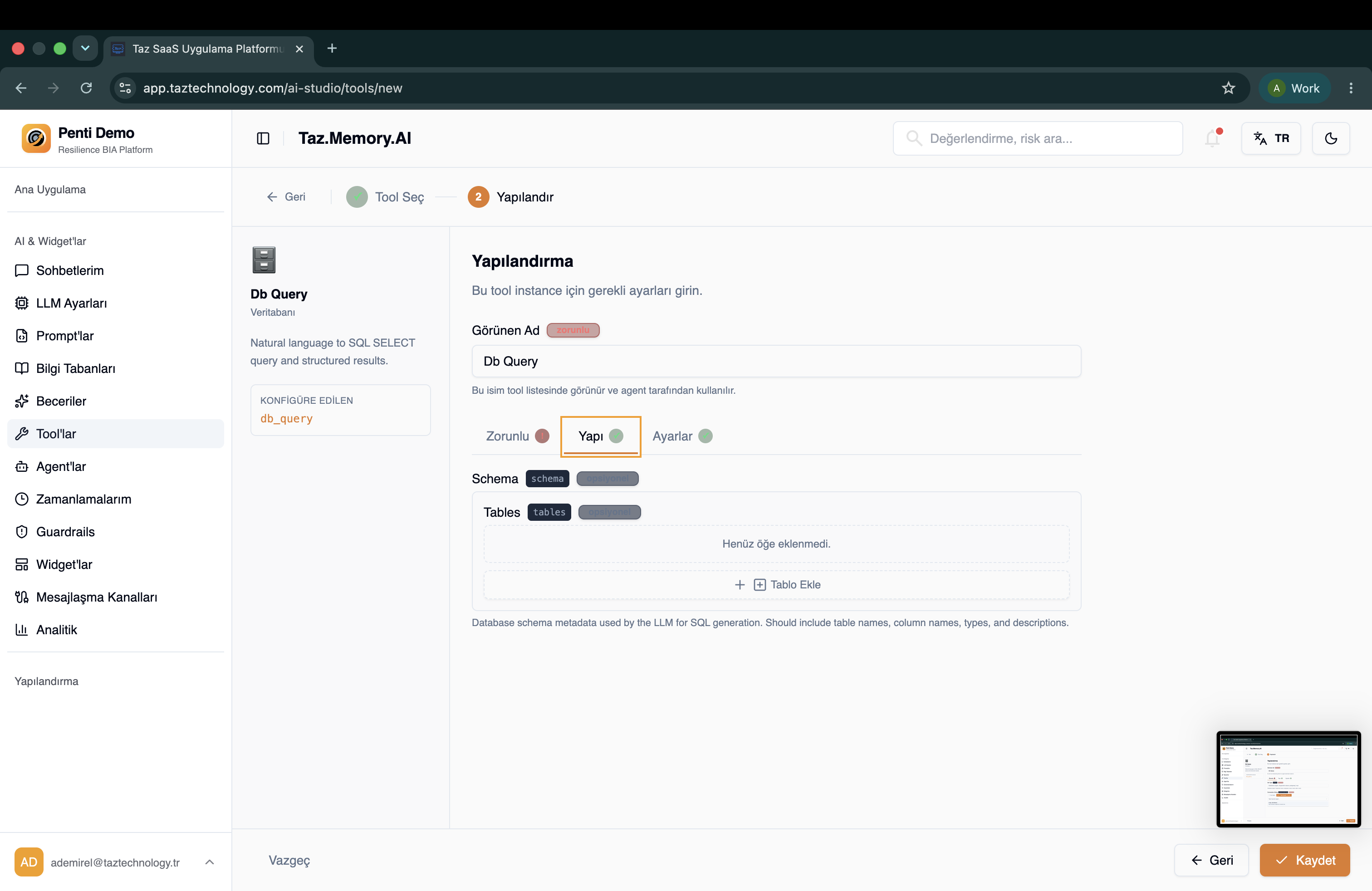Screen dimensions: 1372x891
Task: Open Mesajlaşma Kanalları page
Action: tap(115, 597)
